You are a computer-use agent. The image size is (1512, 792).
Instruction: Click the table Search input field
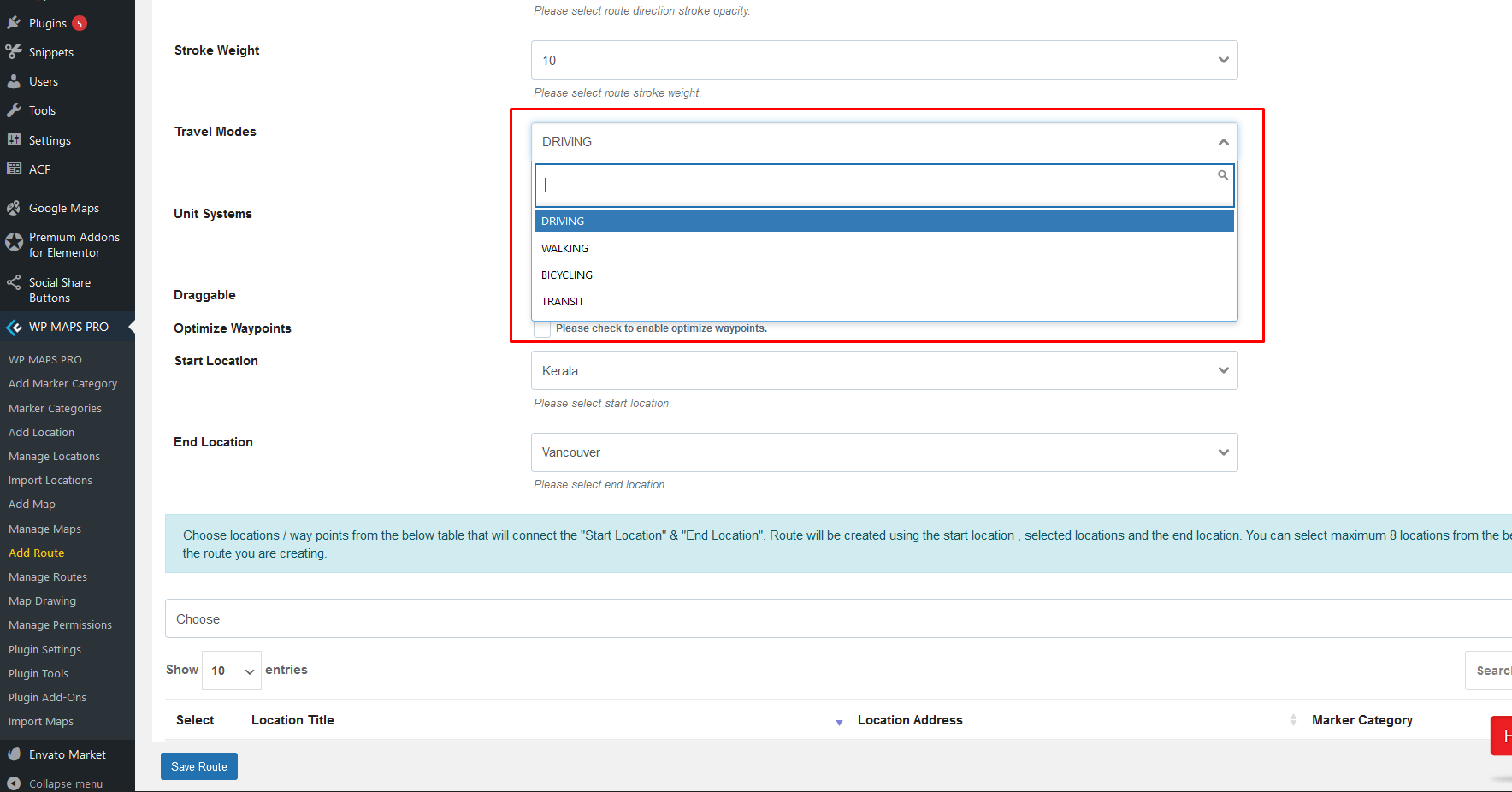[x=1489, y=671]
